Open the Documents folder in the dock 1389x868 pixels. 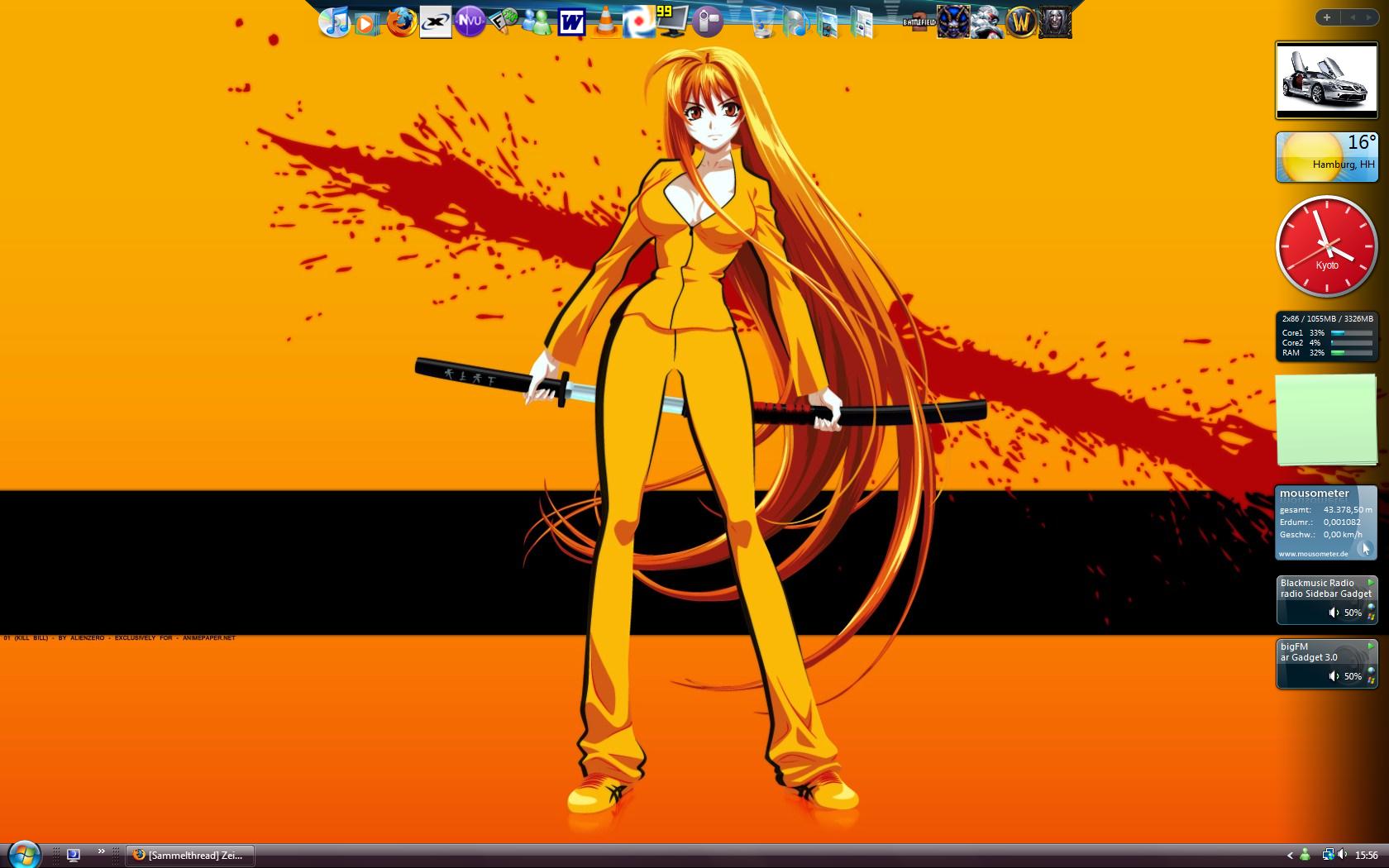click(x=861, y=22)
